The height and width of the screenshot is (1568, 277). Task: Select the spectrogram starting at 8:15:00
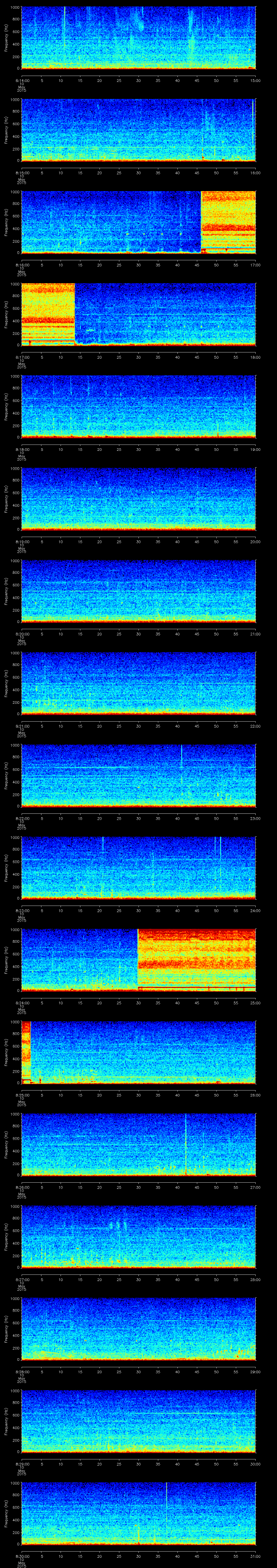tap(138, 130)
